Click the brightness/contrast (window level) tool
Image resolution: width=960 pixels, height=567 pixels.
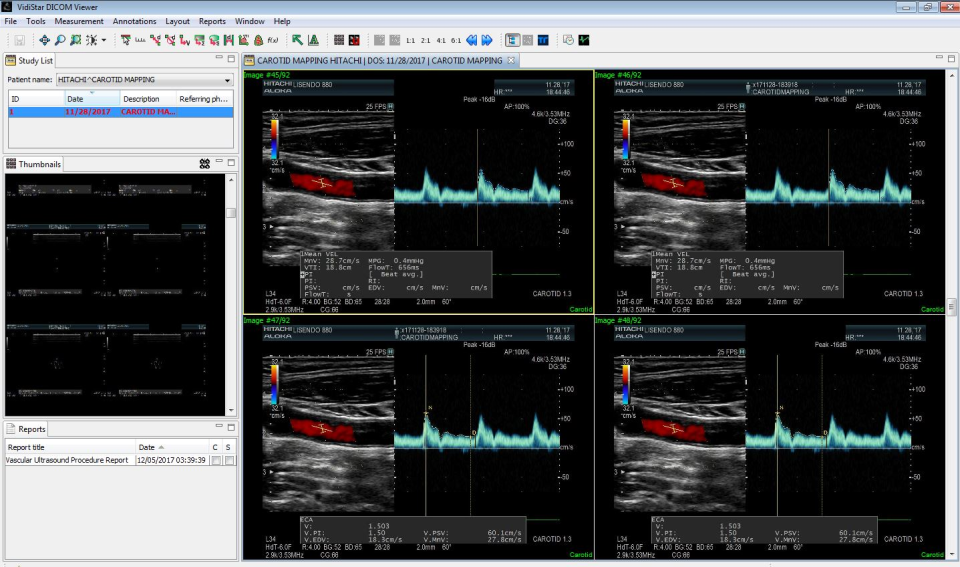coord(91,40)
